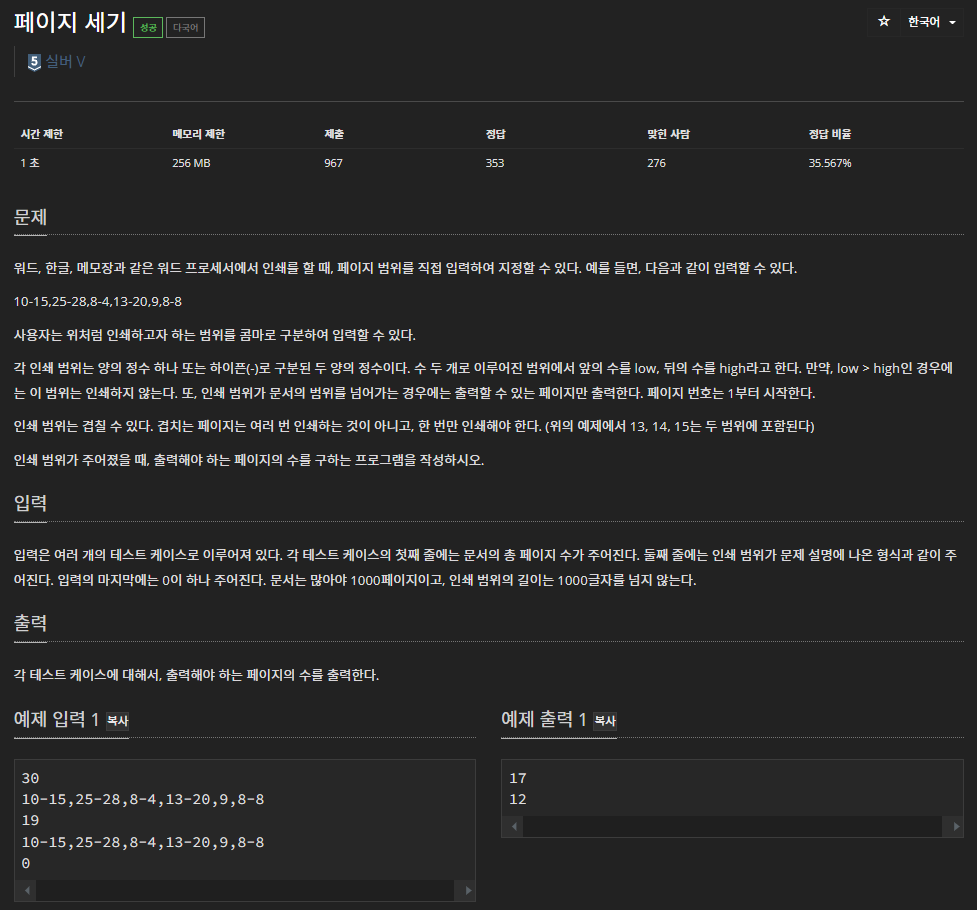Click the accuracy rate 35.567%
Image resolution: width=977 pixels, height=910 pixels.
(x=829, y=163)
